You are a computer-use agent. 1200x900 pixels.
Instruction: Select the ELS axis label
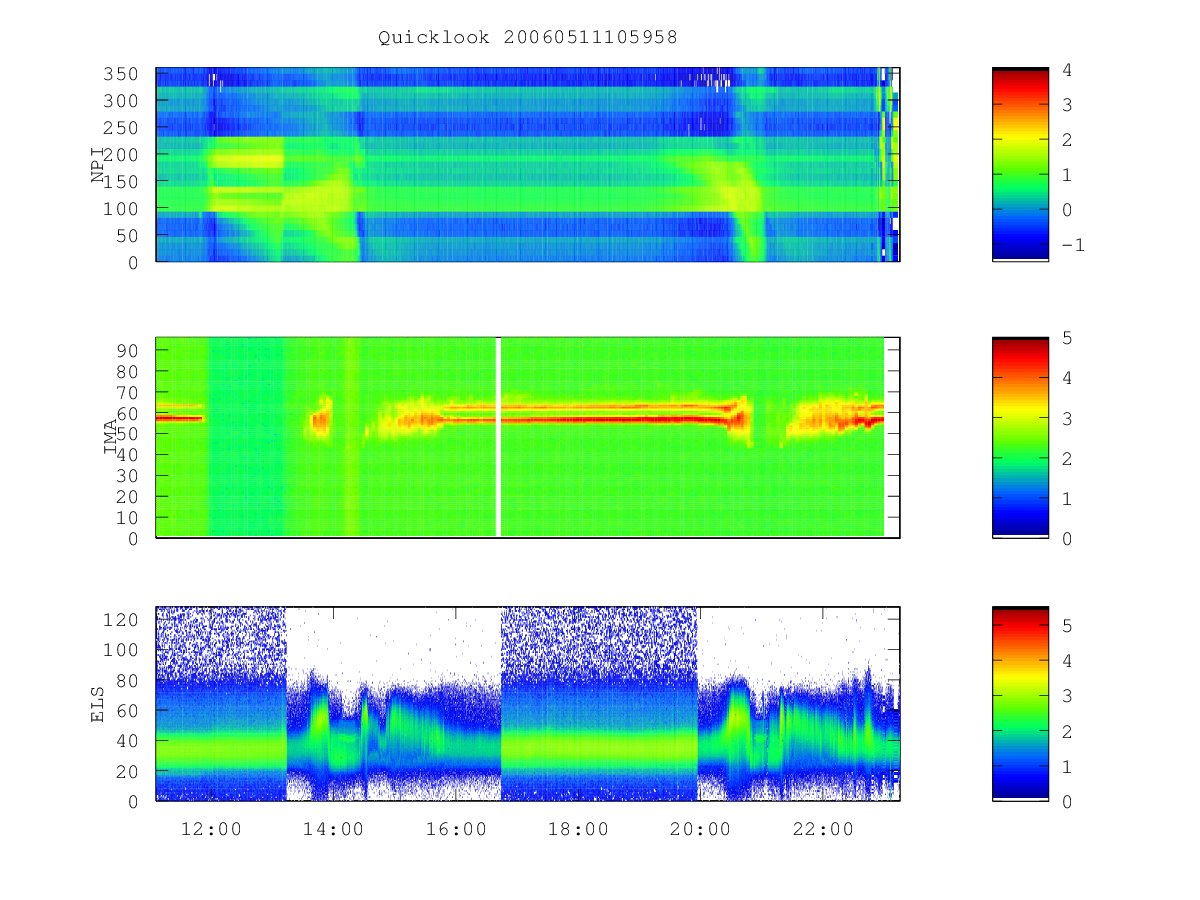tap(98, 704)
